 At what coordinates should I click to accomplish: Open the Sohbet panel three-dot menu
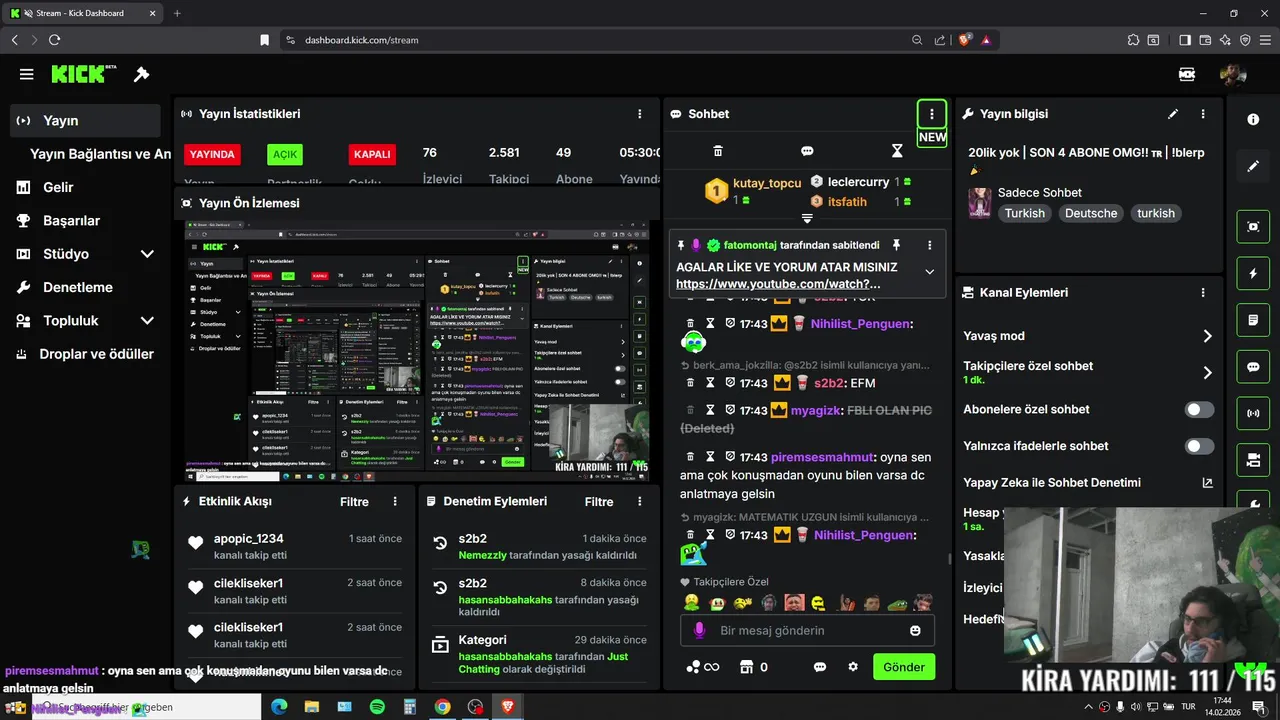pos(932,114)
